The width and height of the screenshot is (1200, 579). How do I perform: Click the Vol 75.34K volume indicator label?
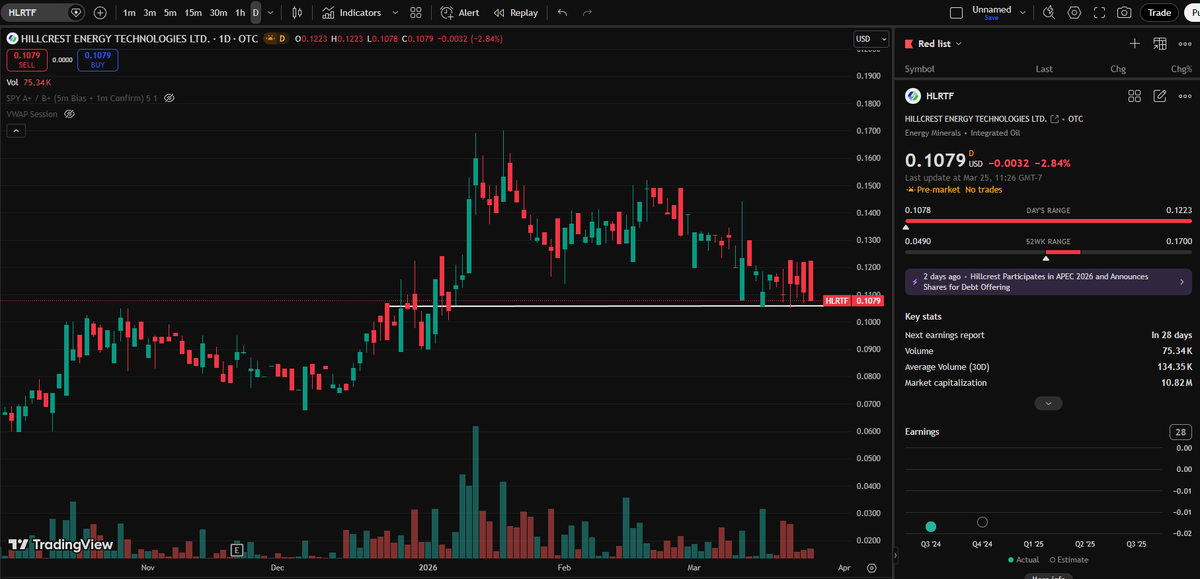(28, 82)
